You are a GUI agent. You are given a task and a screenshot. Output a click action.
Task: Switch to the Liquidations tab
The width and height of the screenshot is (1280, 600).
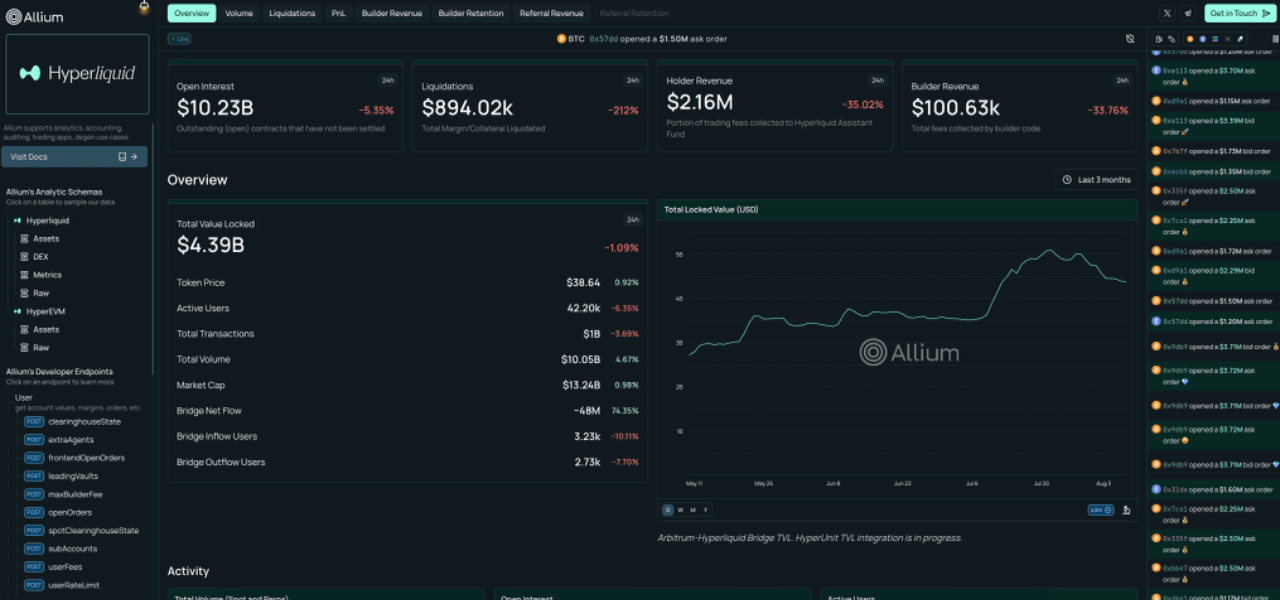(x=292, y=13)
